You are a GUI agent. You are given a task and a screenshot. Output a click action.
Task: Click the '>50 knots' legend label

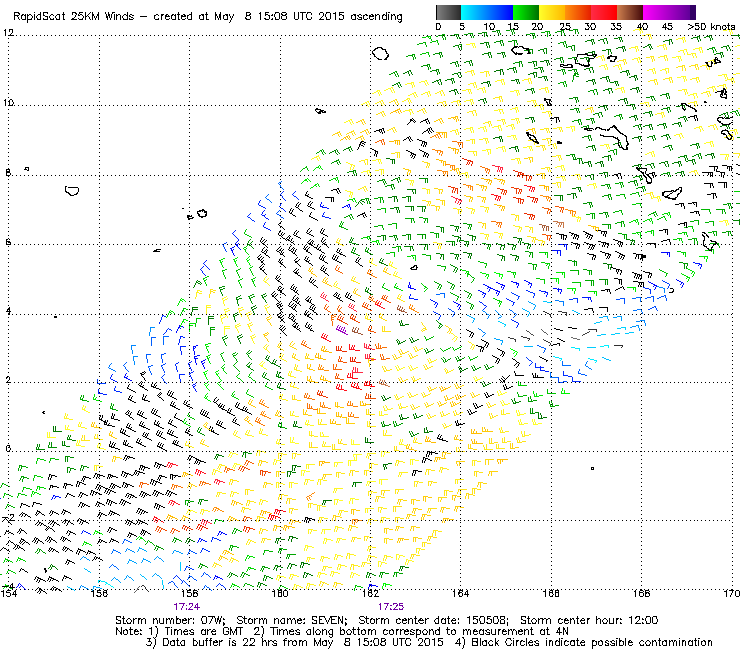[711, 26]
